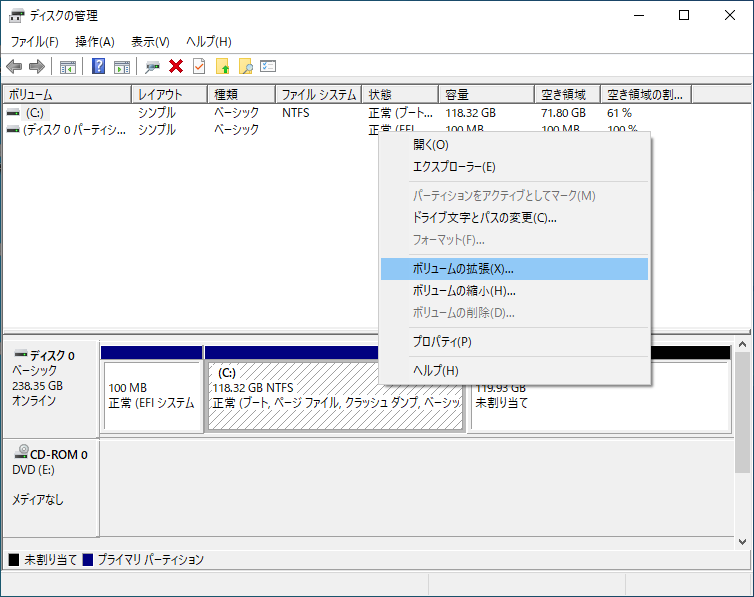Click the red X delete icon
Screen dimensions: 754x597
[x=176, y=66]
